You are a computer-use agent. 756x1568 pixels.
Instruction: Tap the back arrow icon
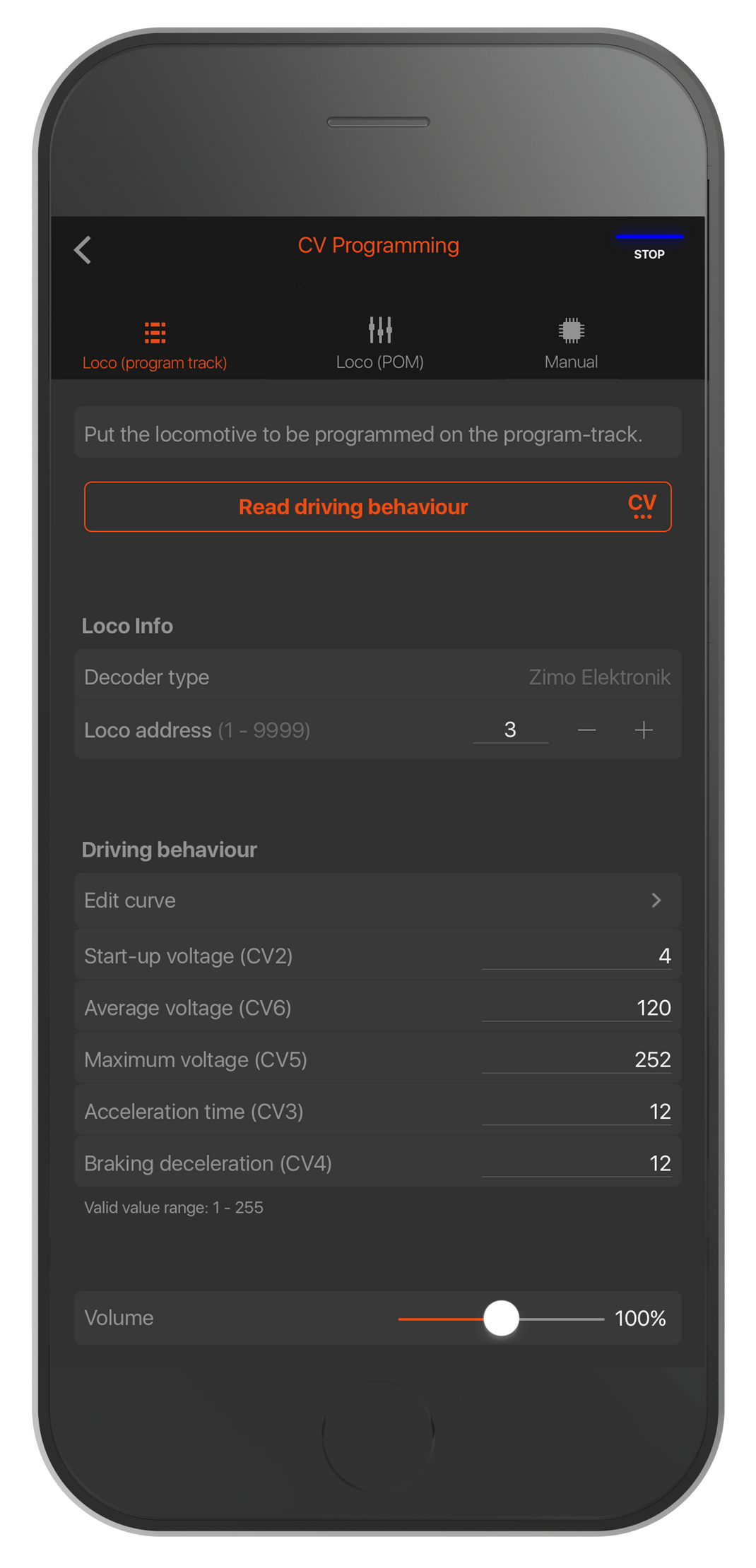83,250
